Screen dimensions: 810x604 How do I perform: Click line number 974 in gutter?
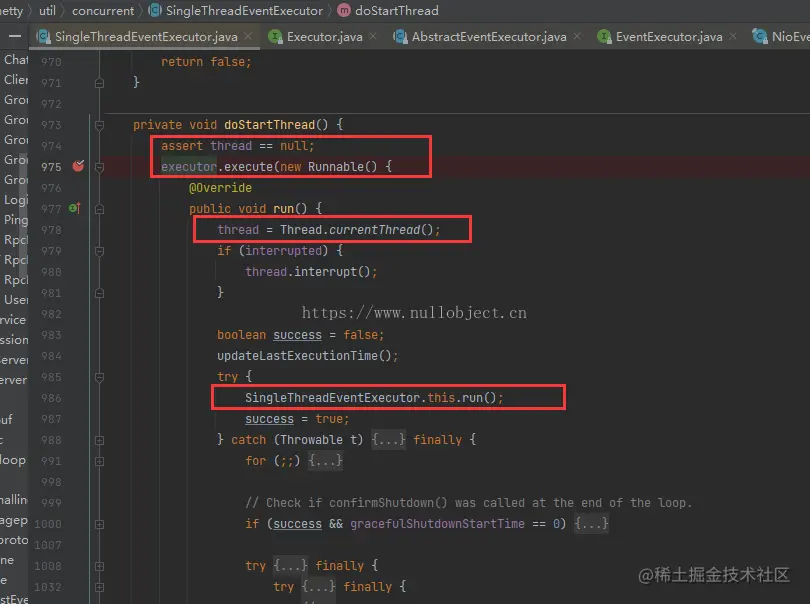point(51,146)
